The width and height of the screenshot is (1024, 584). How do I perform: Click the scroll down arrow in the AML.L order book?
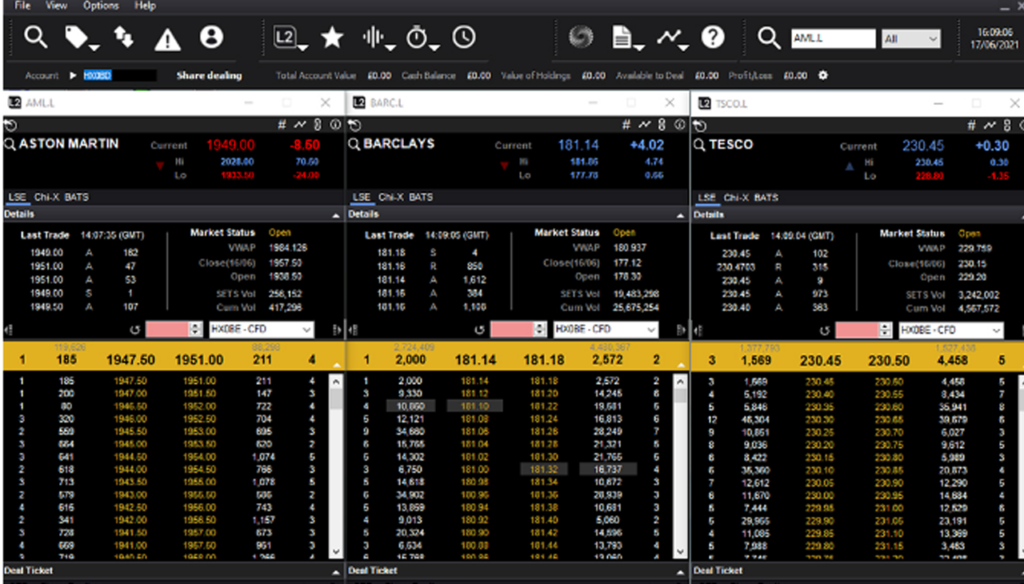pos(336,552)
